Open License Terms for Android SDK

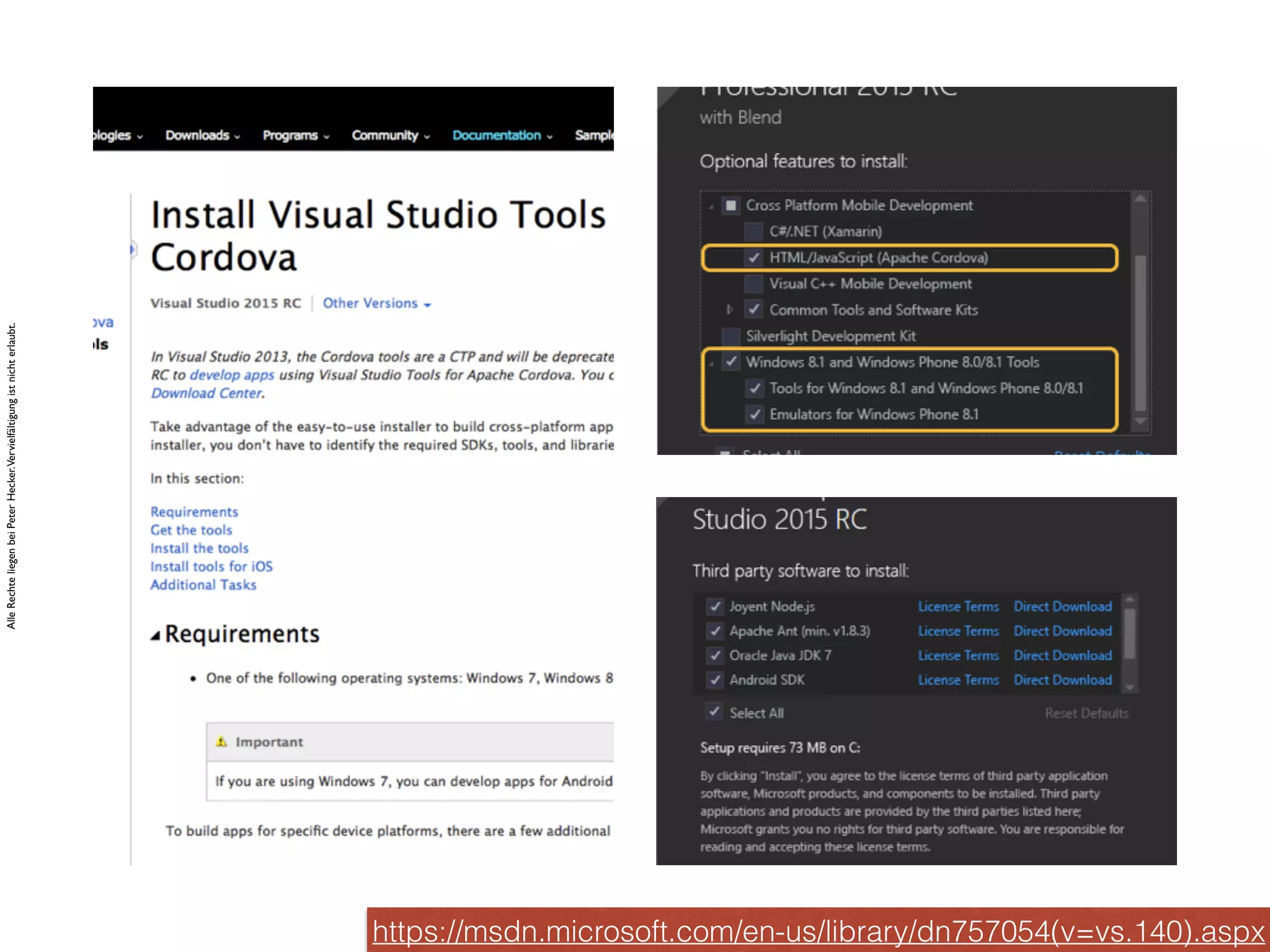pyautogui.click(x=958, y=680)
